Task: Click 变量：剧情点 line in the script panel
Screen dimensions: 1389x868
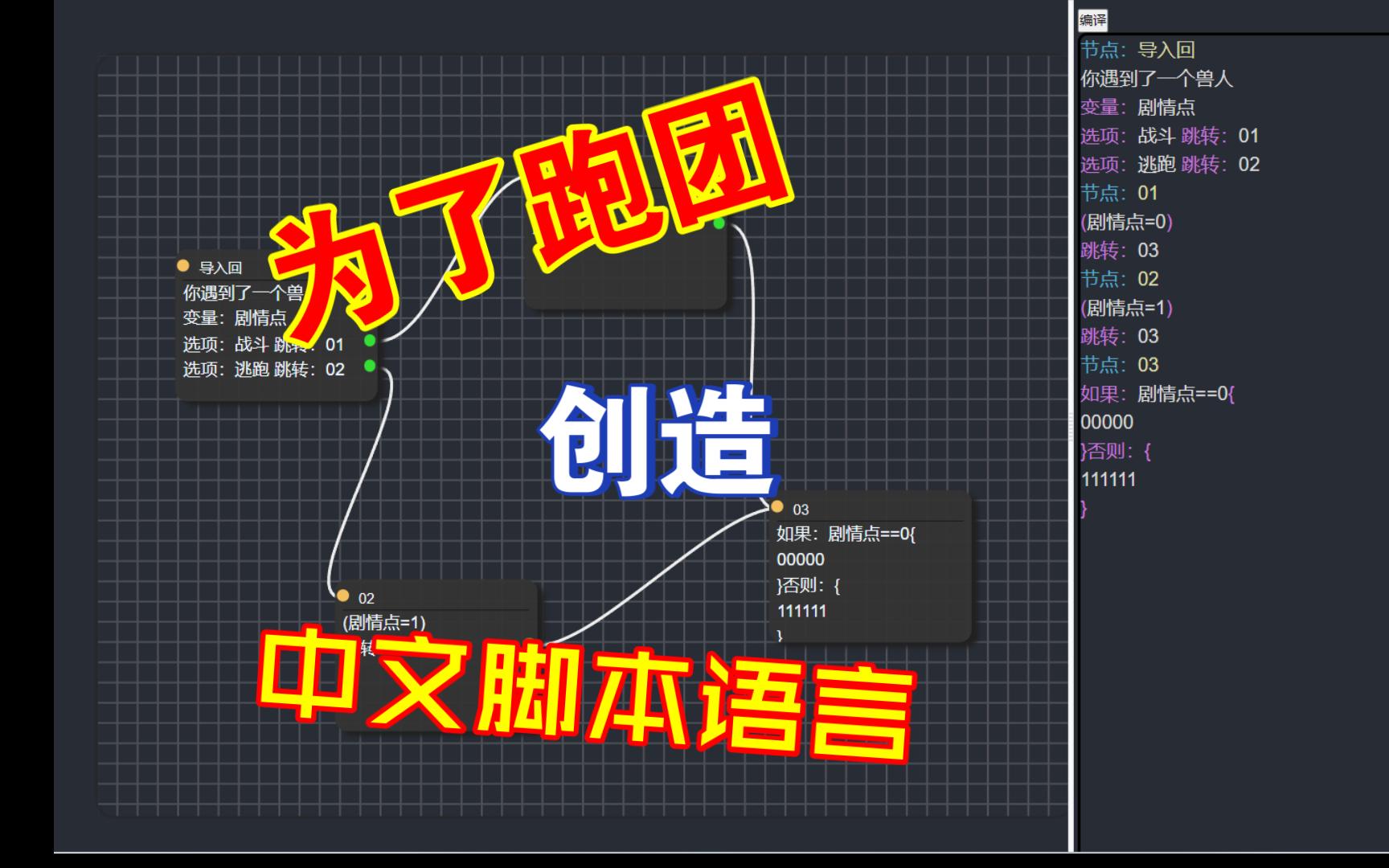Action: 1138,108
